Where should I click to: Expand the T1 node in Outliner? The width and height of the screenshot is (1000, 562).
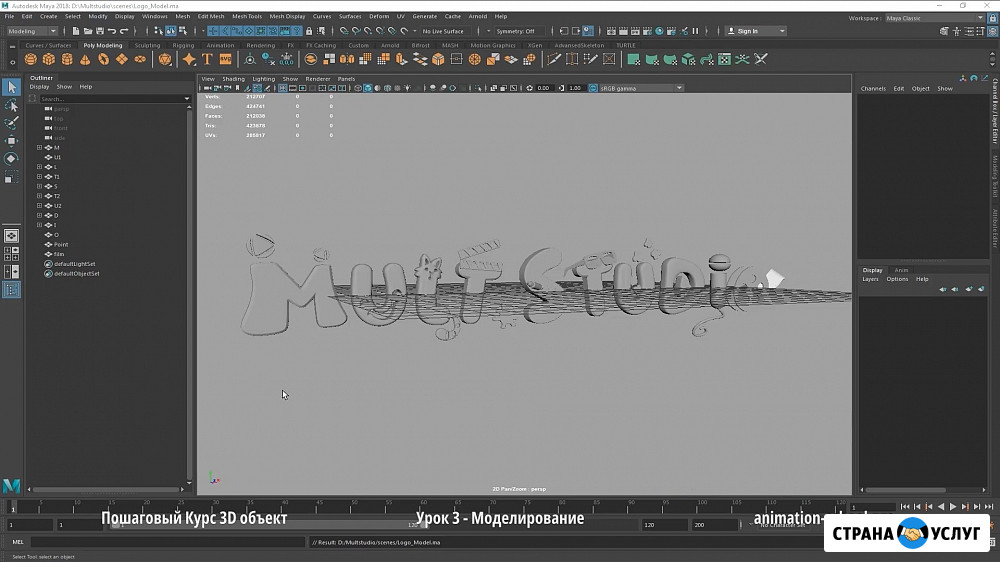click(x=40, y=177)
